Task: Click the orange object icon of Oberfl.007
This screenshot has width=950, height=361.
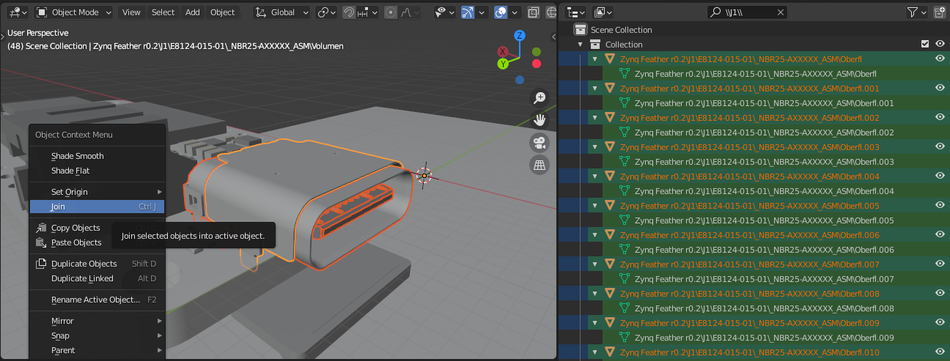Action: [x=610, y=264]
